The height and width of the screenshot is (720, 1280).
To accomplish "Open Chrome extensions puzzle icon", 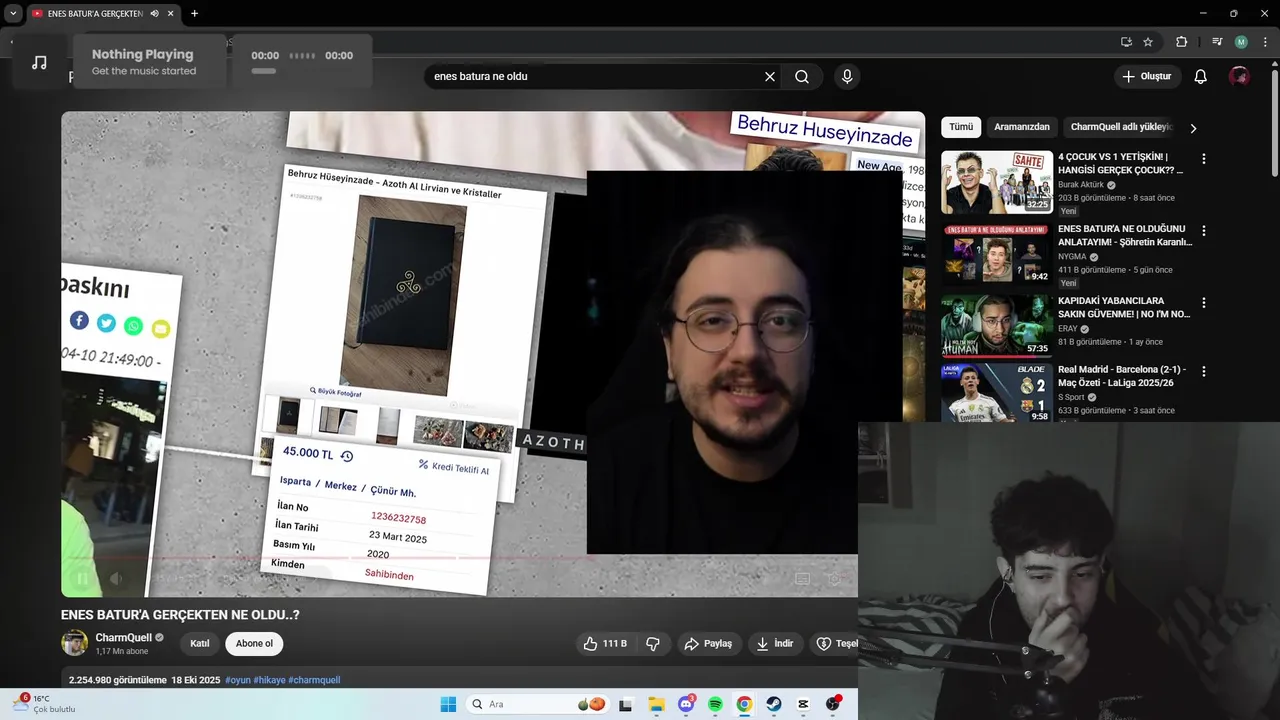I will click(x=1181, y=42).
